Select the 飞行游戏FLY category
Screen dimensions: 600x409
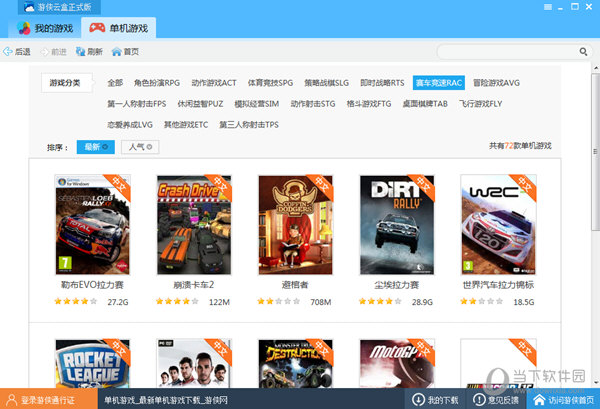click(481, 104)
